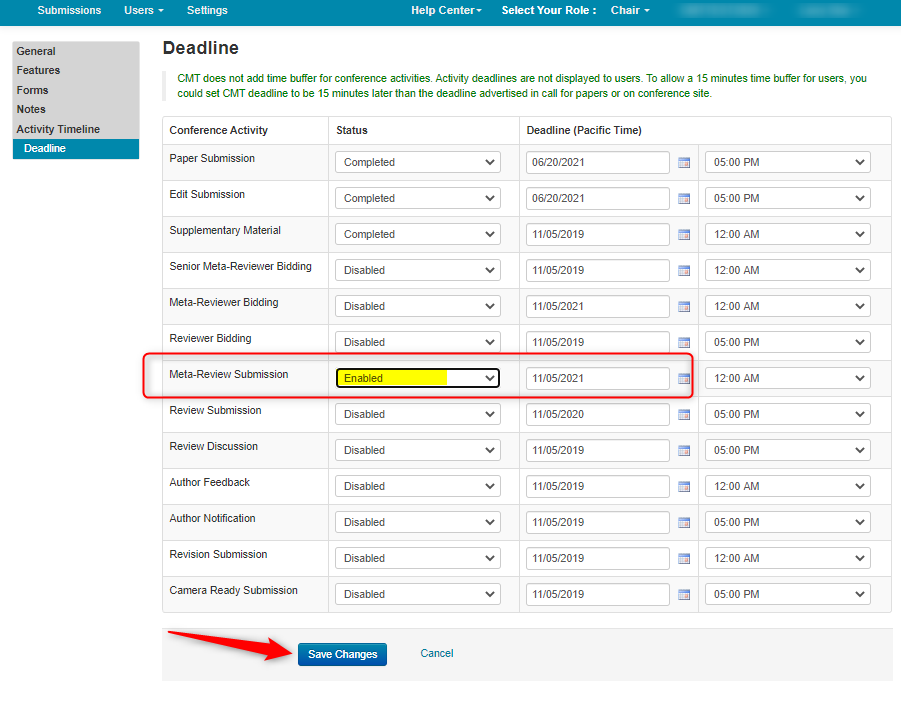Open Author Feedback status dropdown

[x=418, y=486]
